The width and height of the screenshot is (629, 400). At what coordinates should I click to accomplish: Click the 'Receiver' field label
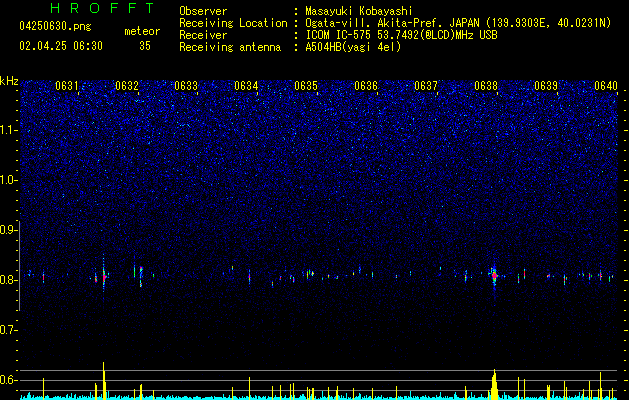click(x=203, y=35)
